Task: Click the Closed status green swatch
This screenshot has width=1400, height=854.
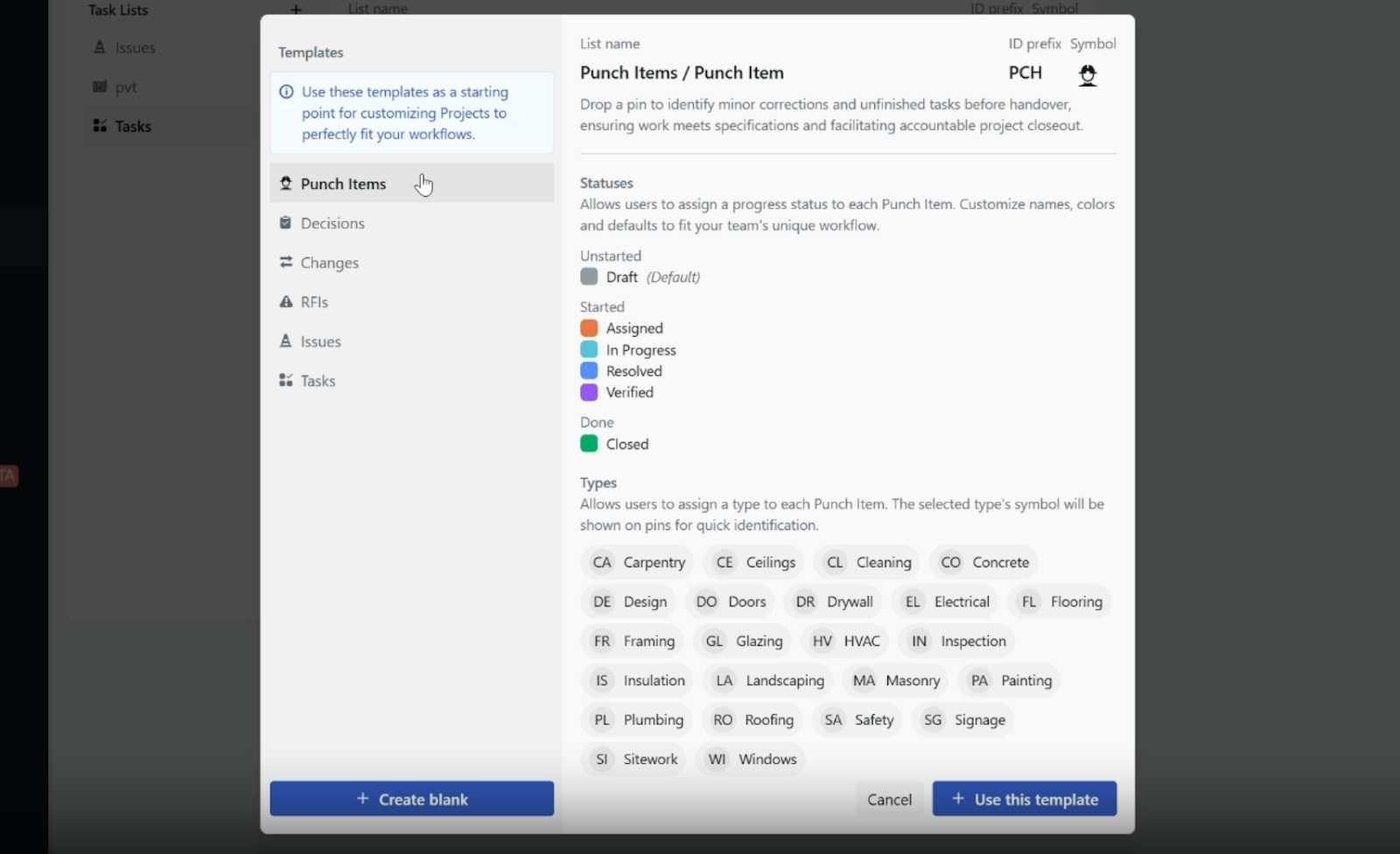Action: pyautogui.click(x=589, y=444)
